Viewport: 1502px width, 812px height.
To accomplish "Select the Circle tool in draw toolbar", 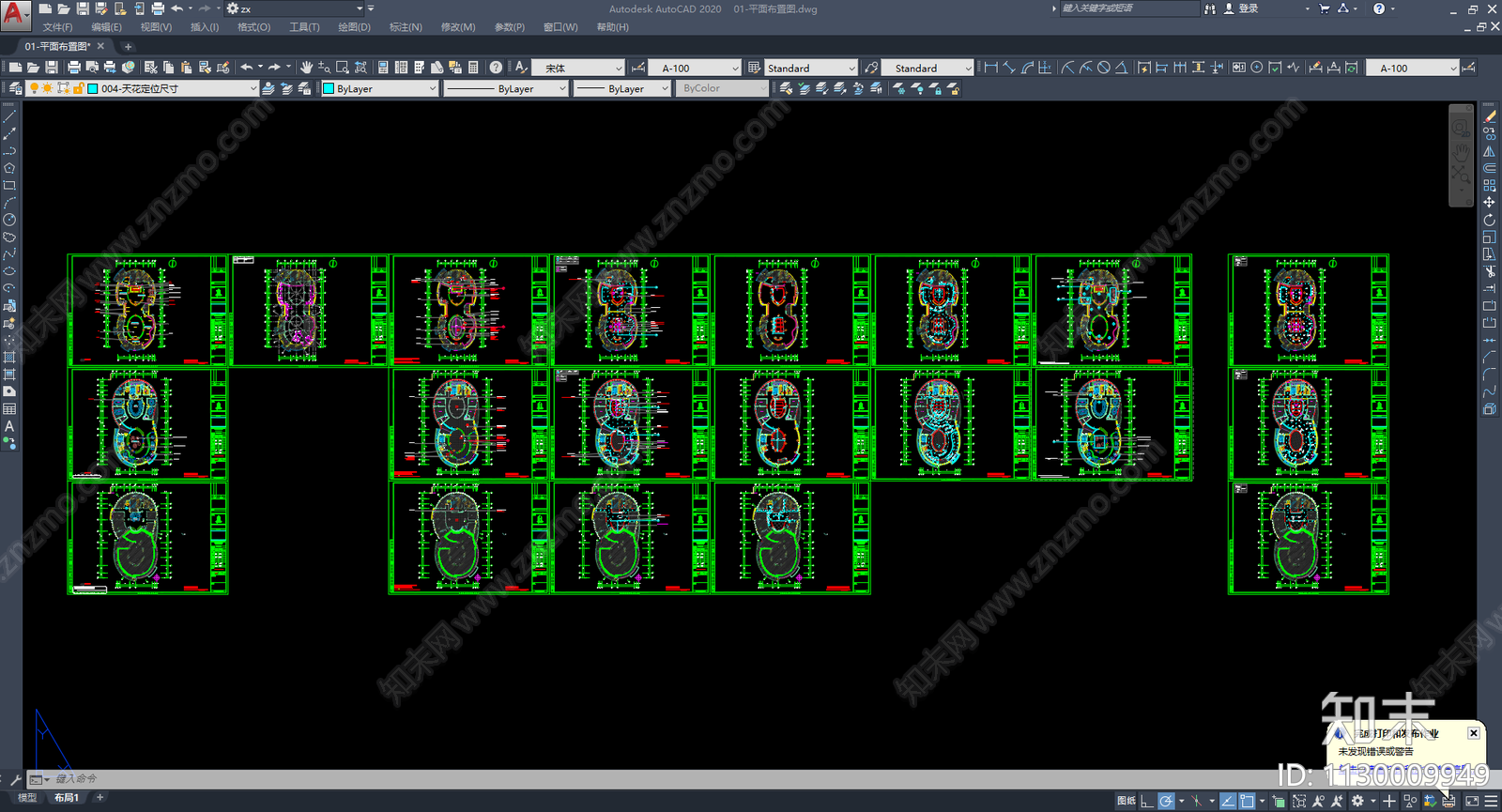I will [9, 220].
